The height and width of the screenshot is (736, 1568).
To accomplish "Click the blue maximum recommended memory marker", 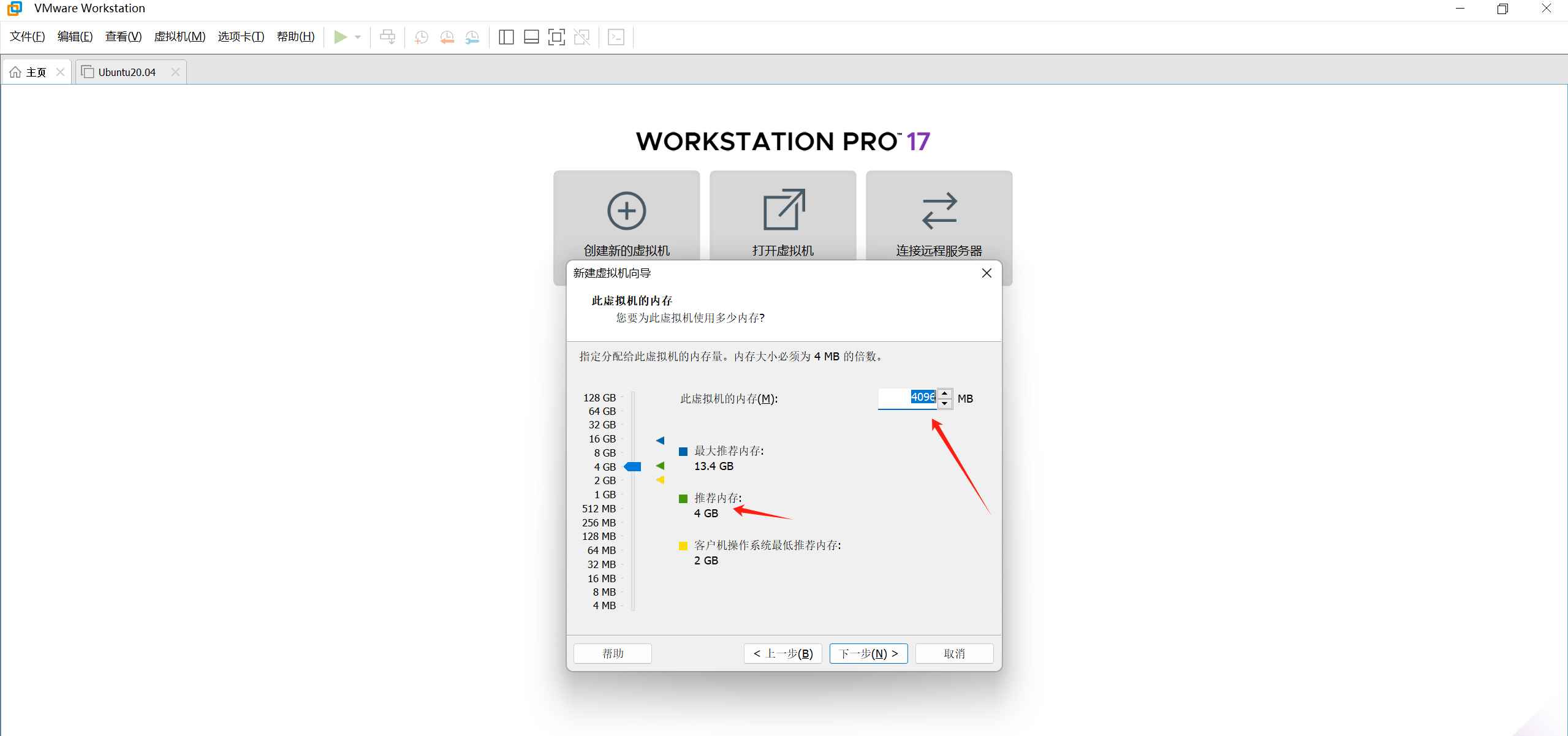I will click(660, 441).
